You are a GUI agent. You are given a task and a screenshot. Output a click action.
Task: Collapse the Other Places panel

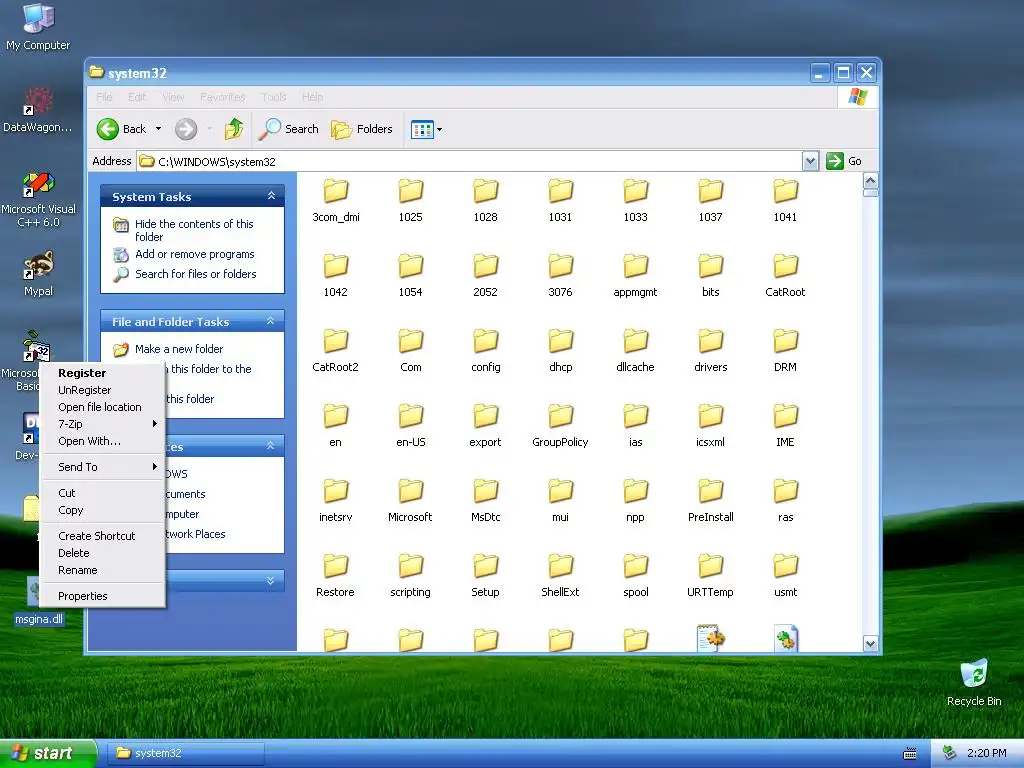(x=271, y=446)
